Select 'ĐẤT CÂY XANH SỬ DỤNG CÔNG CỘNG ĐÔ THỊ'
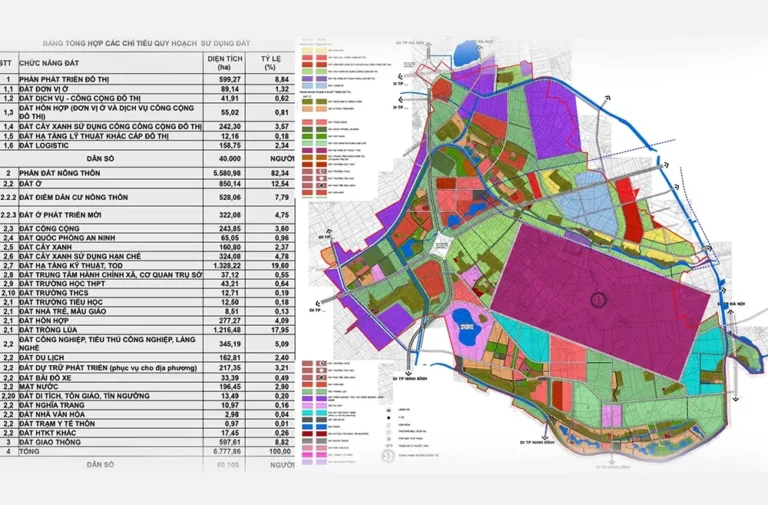The height and width of the screenshot is (505, 768). click(110, 126)
